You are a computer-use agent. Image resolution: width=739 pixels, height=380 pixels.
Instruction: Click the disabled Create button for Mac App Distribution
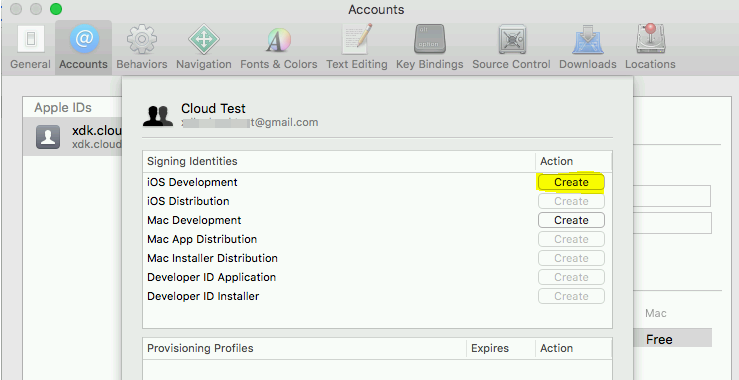[x=571, y=239]
